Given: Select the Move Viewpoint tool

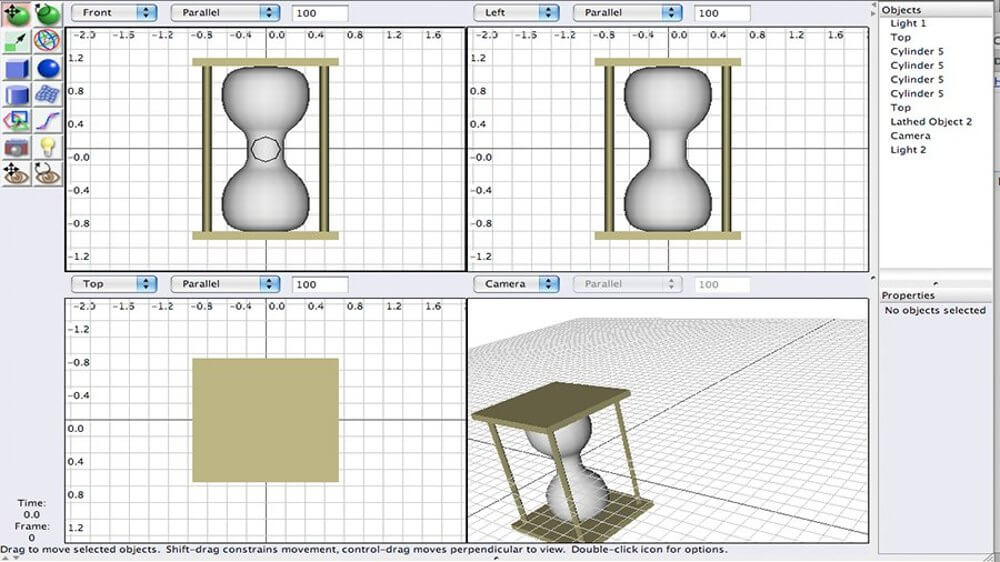Looking at the screenshot, I should click(x=18, y=173).
